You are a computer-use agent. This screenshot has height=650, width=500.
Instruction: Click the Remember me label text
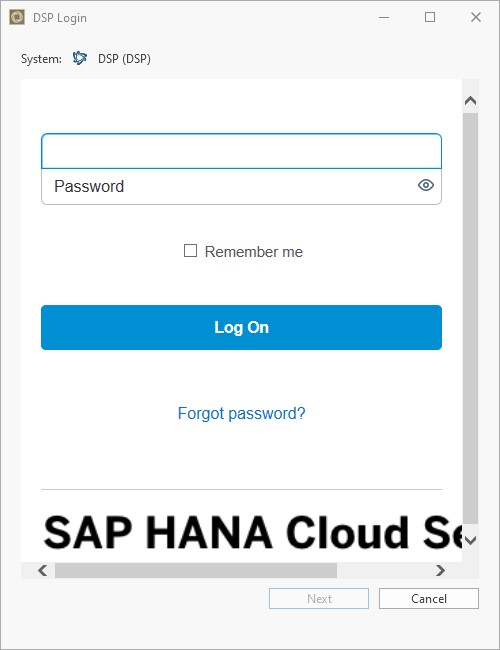(x=254, y=252)
